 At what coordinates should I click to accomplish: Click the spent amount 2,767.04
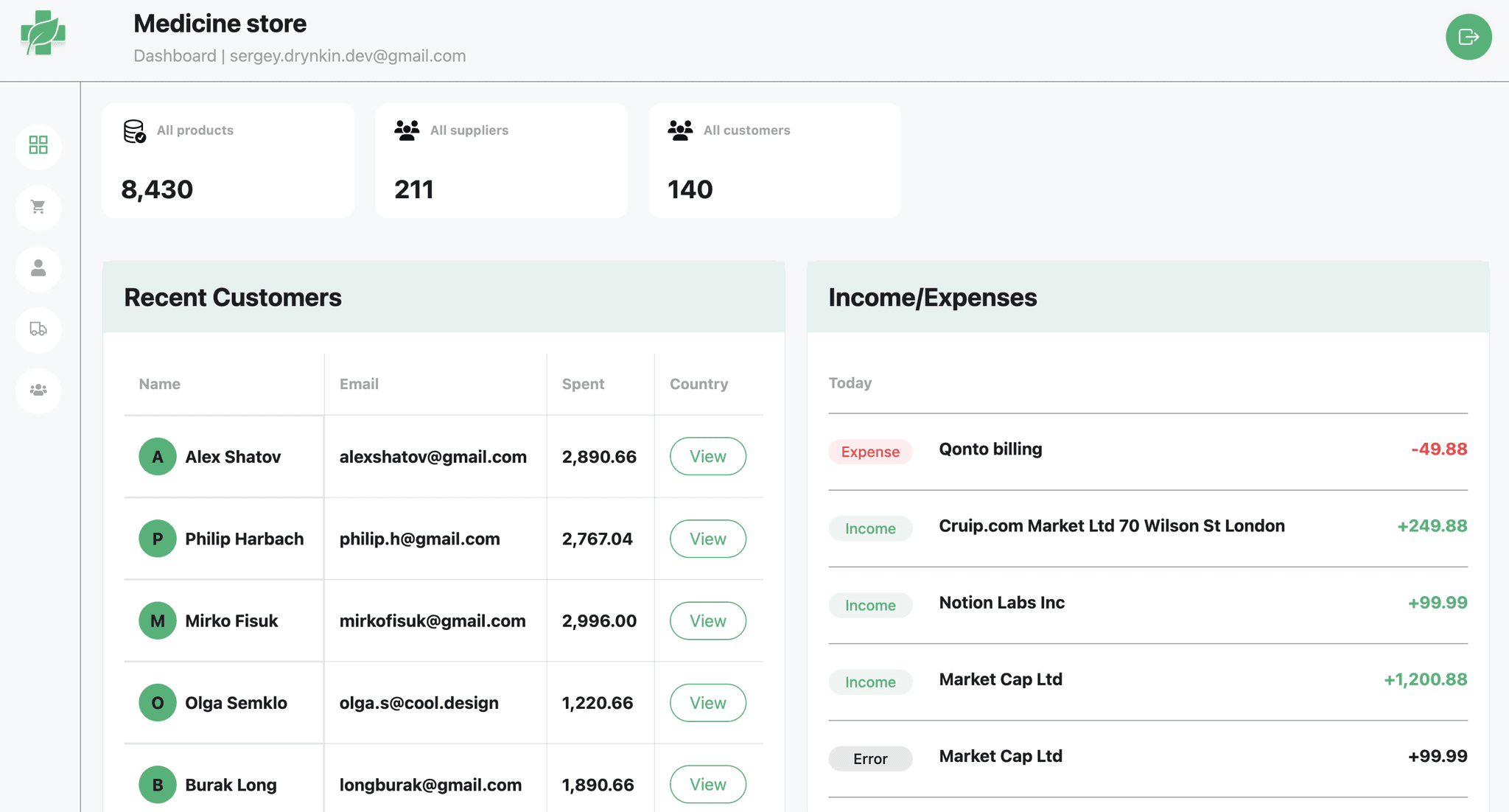click(598, 539)
